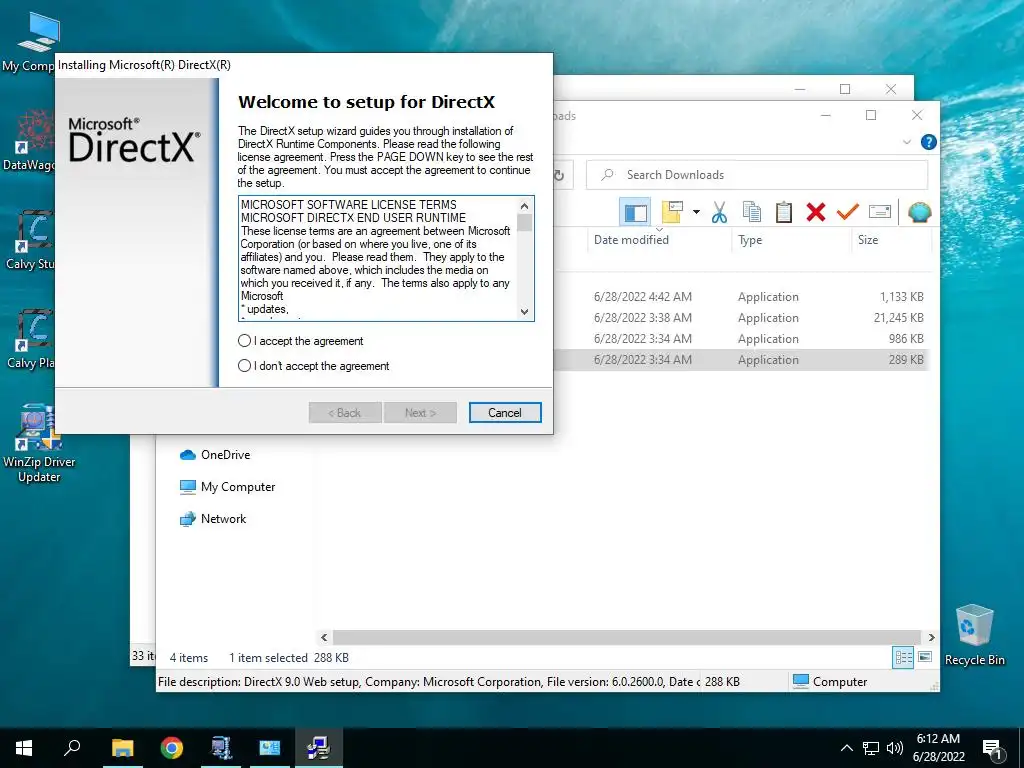
Task: Toggle the navigation pane icon in Explorer toolbar
Action: pos(635,212)
